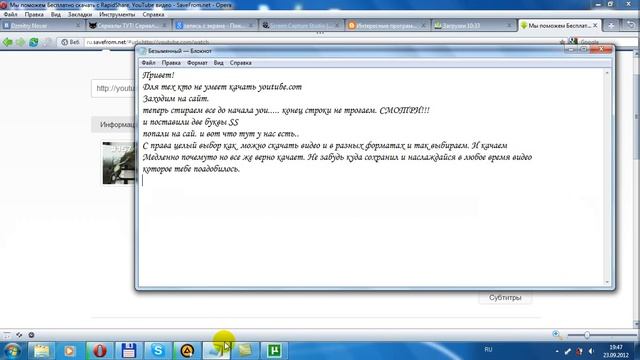Open the media player taskbar icon

click(69, 351)
